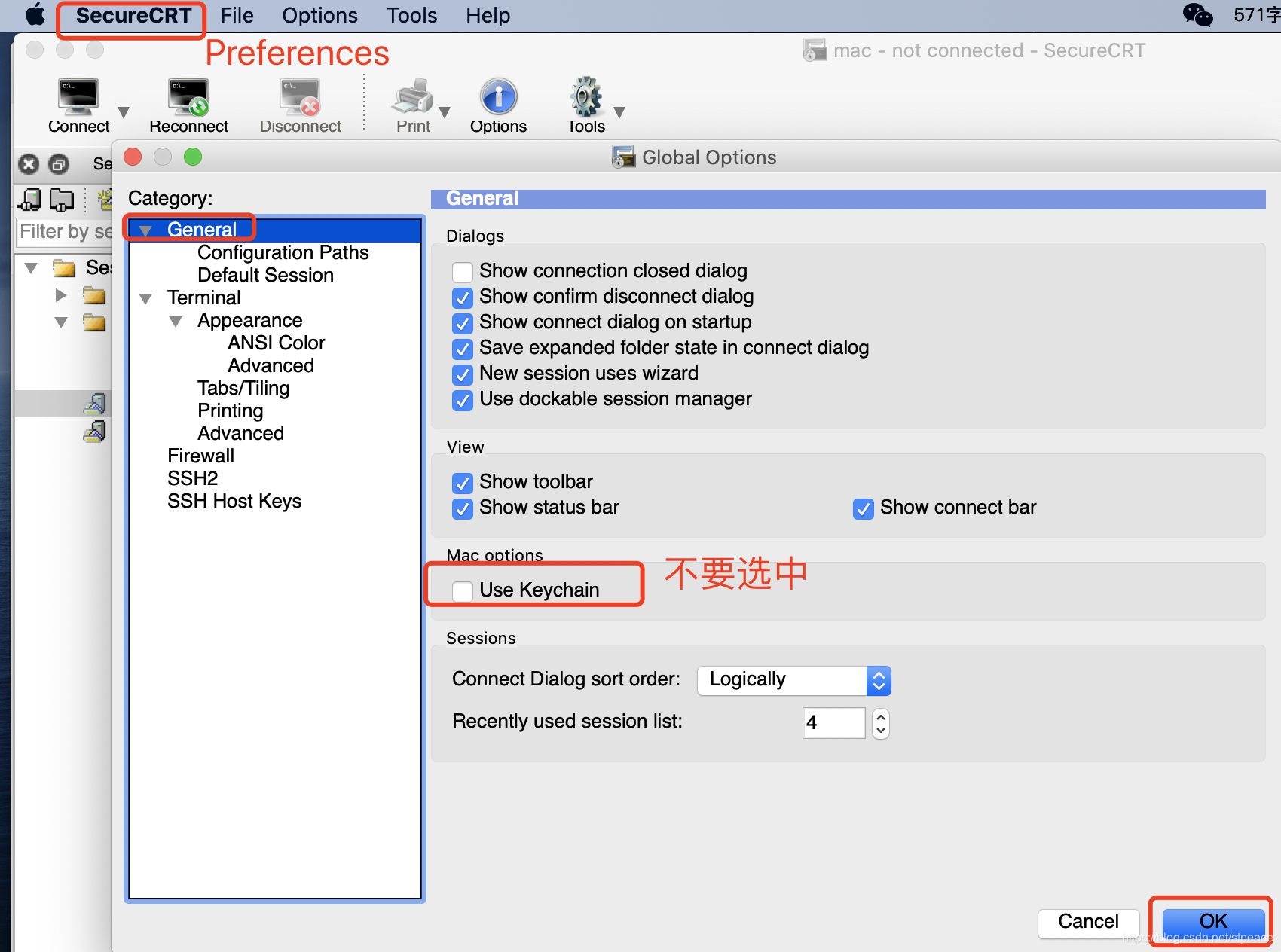Expand the collapsed subfolder in session manager
The width and height of the screenshot is (1281, 952).
pyautogui.click(x=61, y=294)
